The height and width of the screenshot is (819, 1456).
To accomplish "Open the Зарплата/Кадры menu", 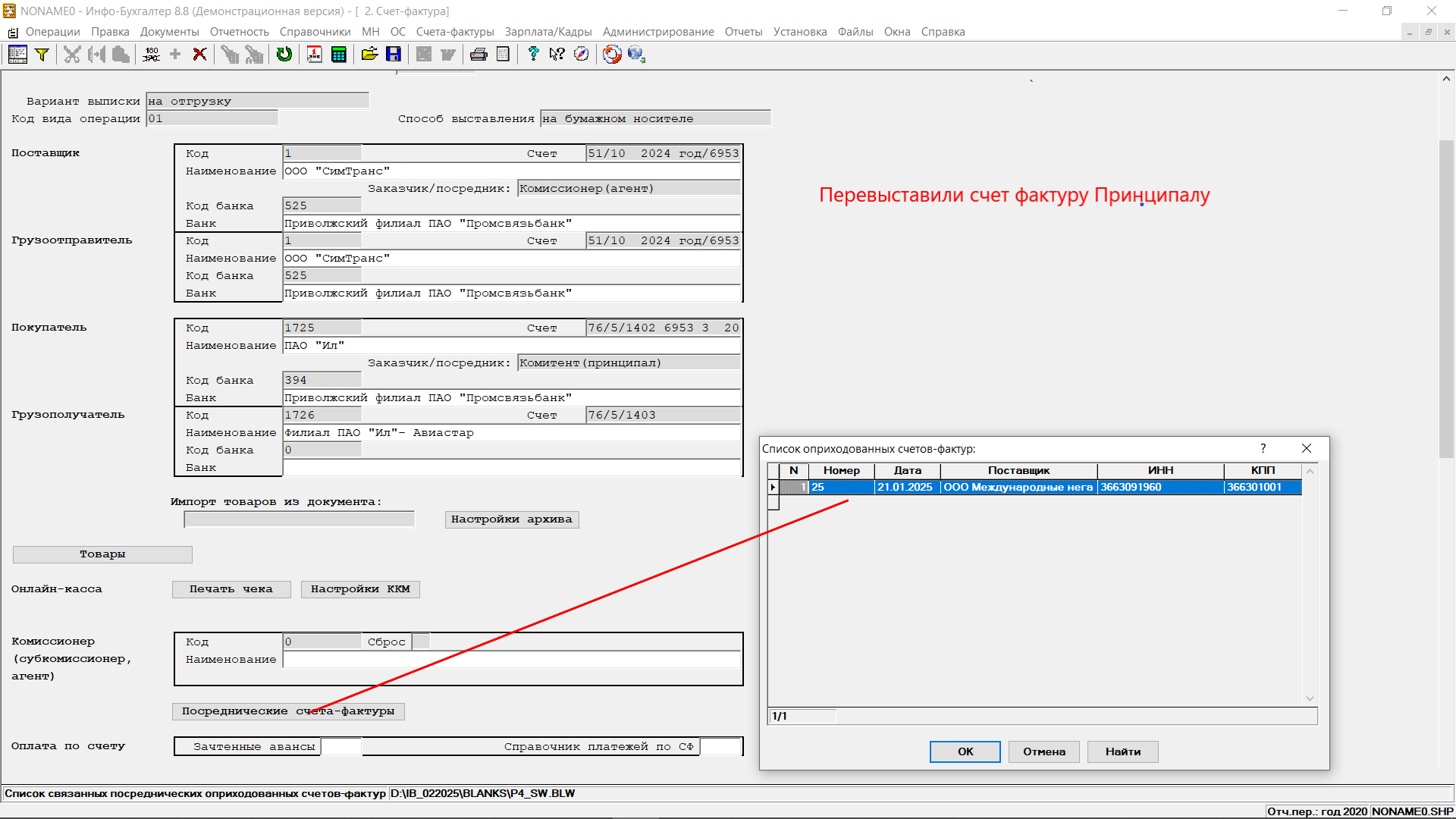I will pyautogui.click(x=548, y=32).
